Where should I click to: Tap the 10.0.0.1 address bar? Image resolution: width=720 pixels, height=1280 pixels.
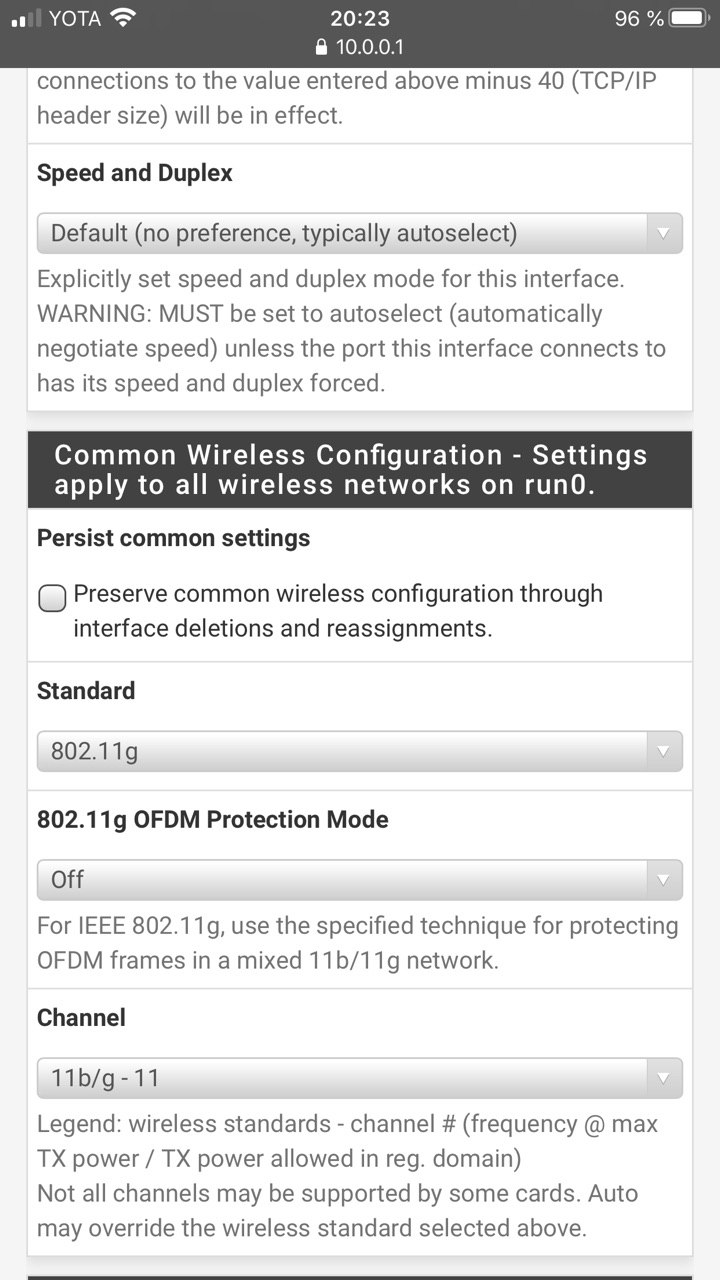(x=360, y=47)
